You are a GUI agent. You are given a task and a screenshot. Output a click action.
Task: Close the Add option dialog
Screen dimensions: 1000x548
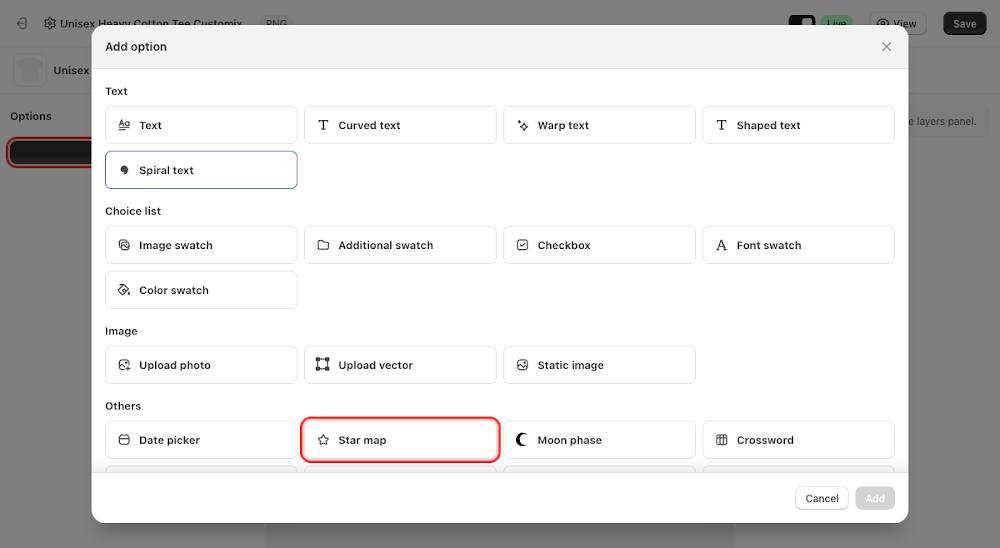pos(886,47)
